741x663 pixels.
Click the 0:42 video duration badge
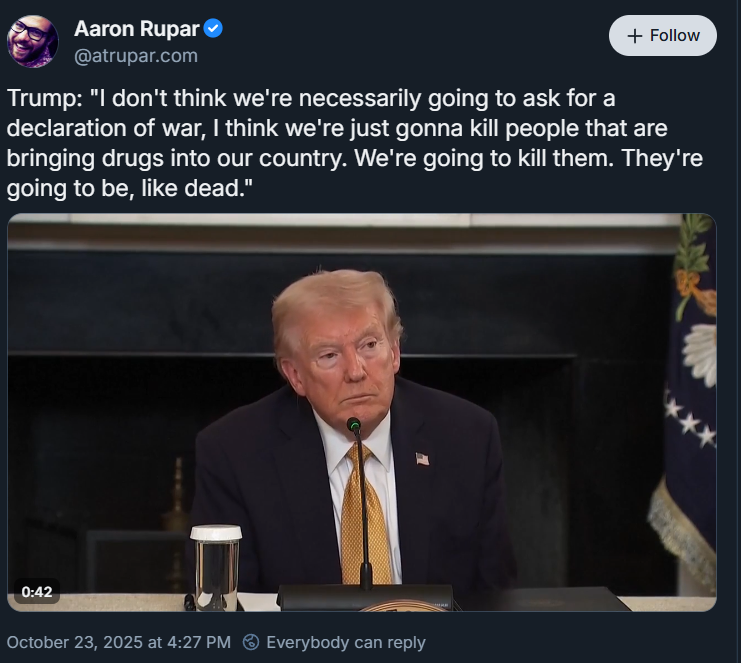[36, 592]
